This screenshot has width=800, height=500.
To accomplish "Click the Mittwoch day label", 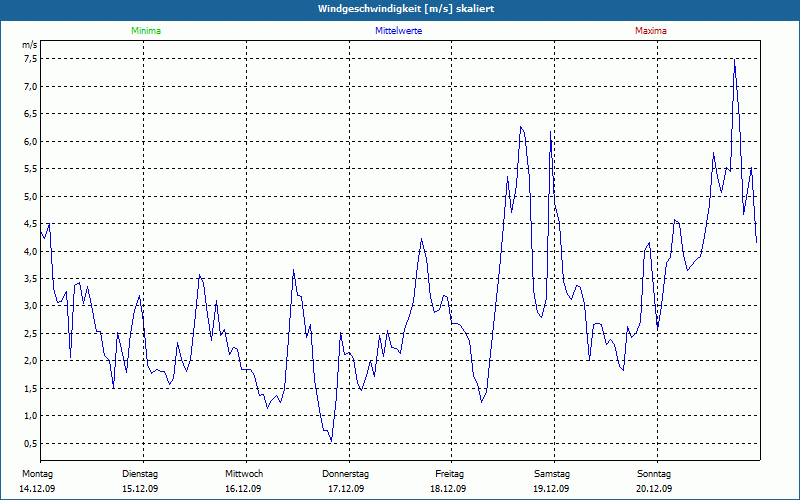I will [244, 474].
